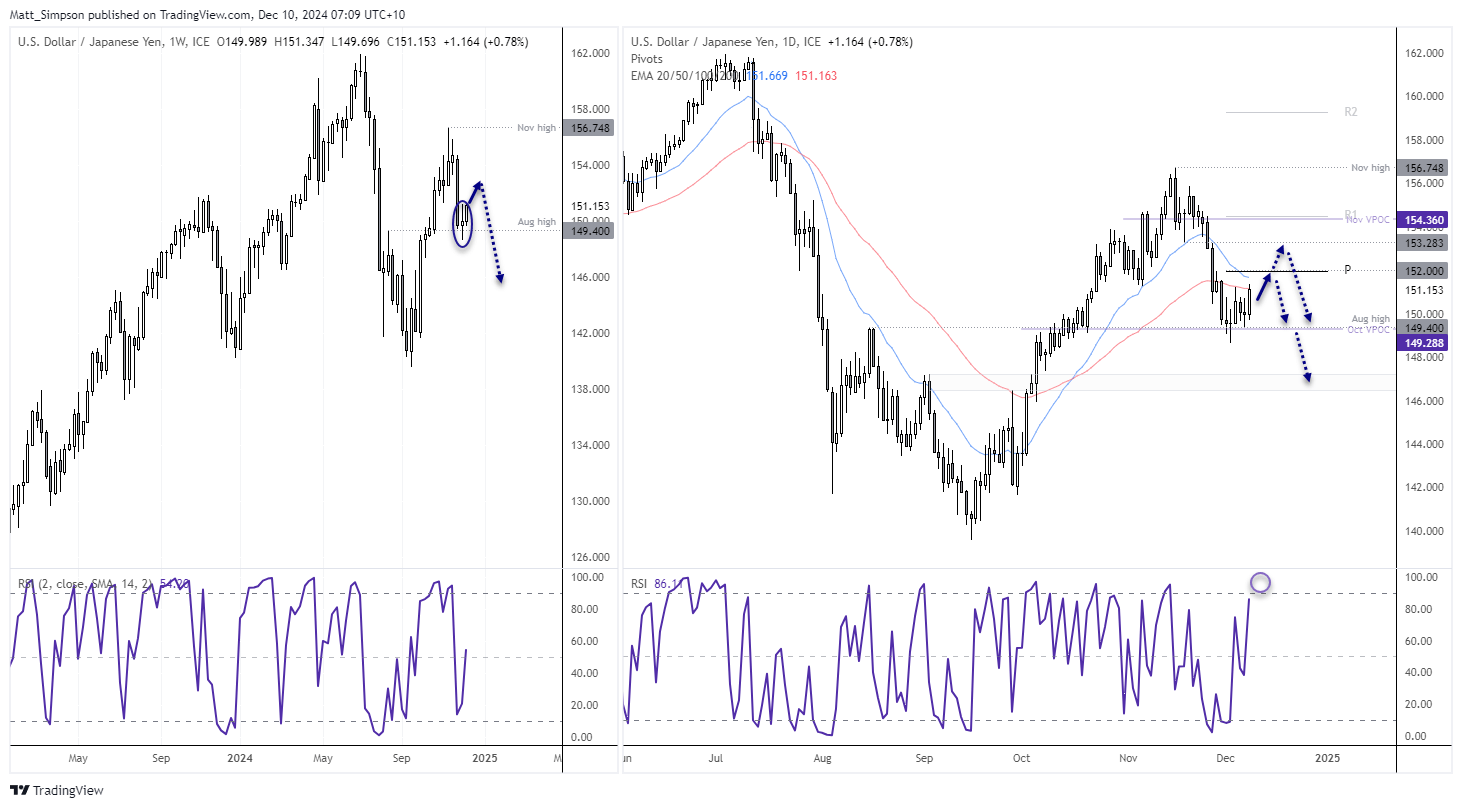Click 146.000 on the daily price scale
The width and height of the screenshot is (1462, 808).
pos(1423,402)
